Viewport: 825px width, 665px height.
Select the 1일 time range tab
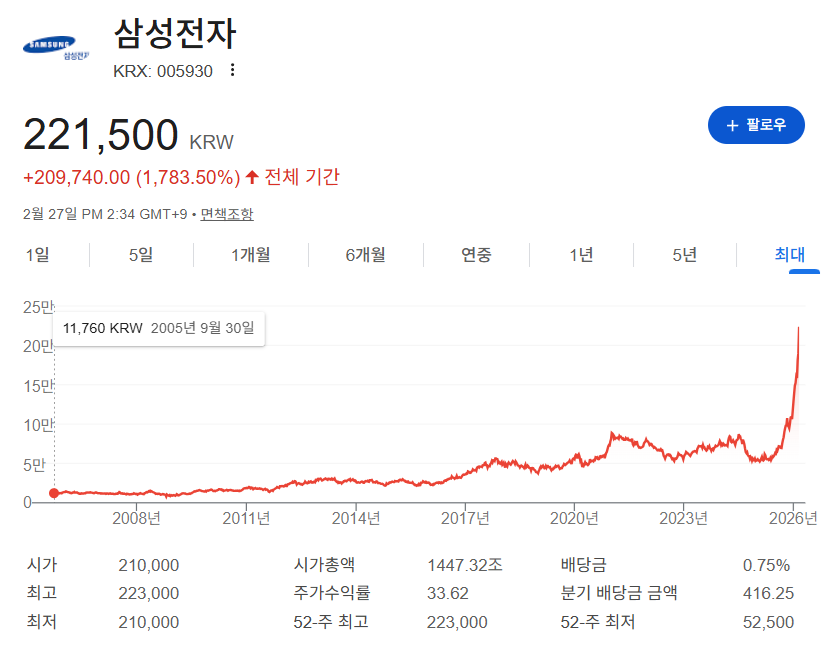point(38,255)
